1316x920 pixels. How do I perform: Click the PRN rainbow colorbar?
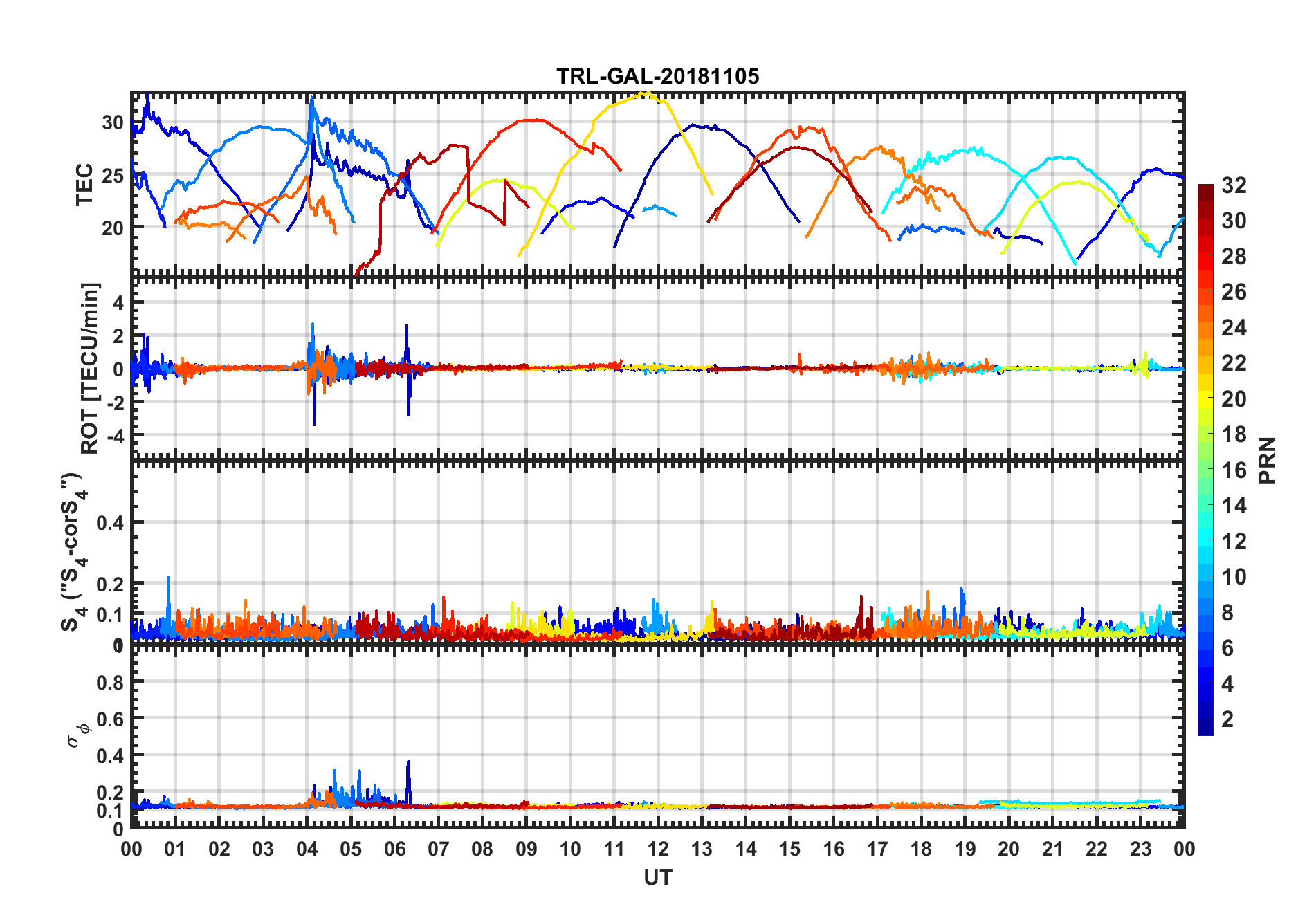[1205, 459]
